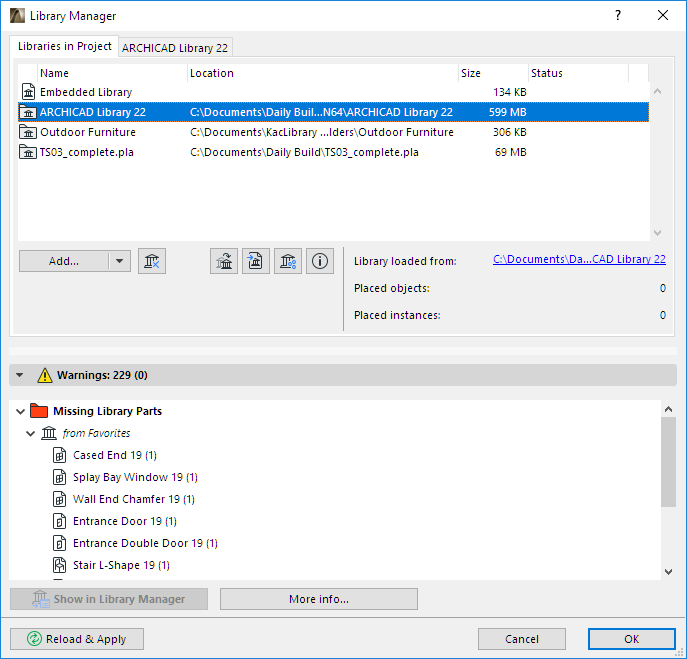Select the TS03_complete.pla library name

point(87,152)
